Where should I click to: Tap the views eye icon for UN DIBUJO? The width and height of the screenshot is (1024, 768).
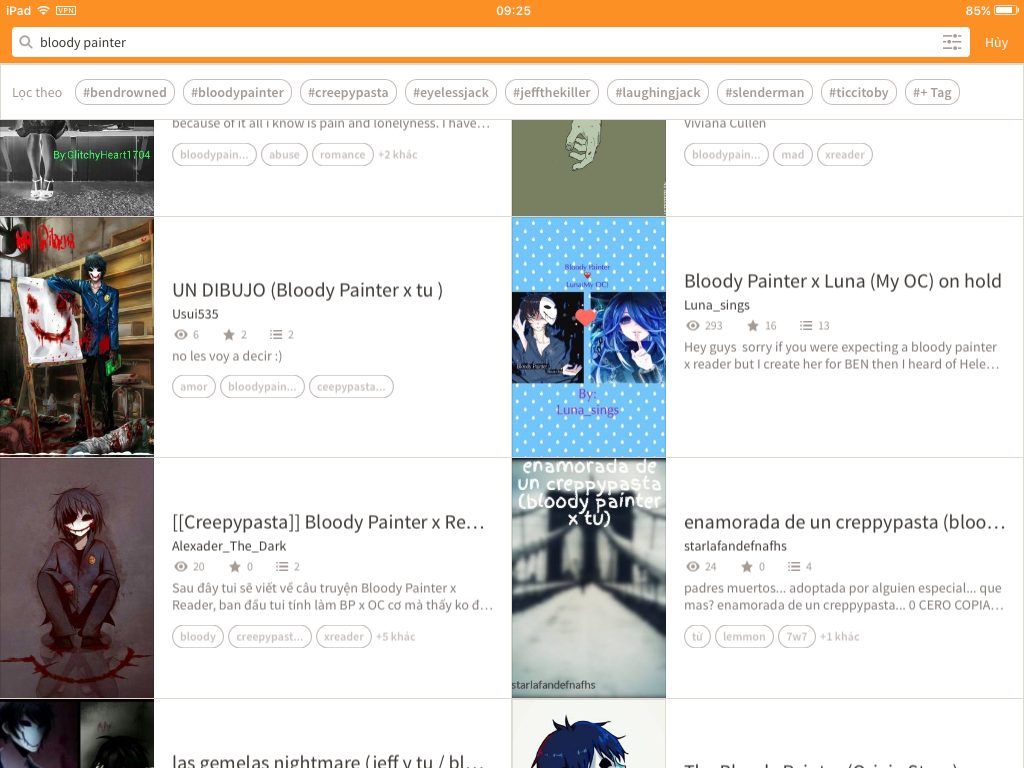click(x=181, y=334)
